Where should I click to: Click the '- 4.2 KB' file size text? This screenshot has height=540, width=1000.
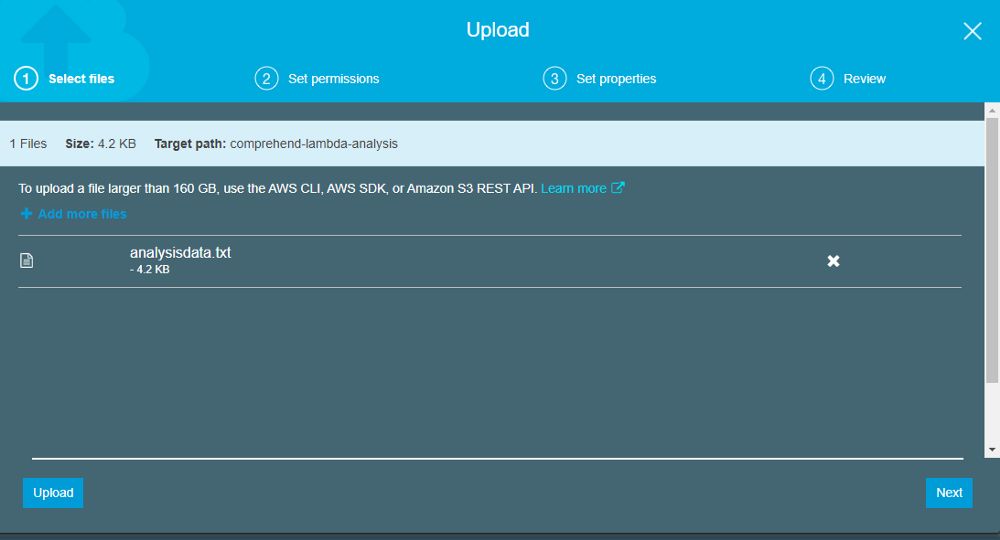click(150, 270)
